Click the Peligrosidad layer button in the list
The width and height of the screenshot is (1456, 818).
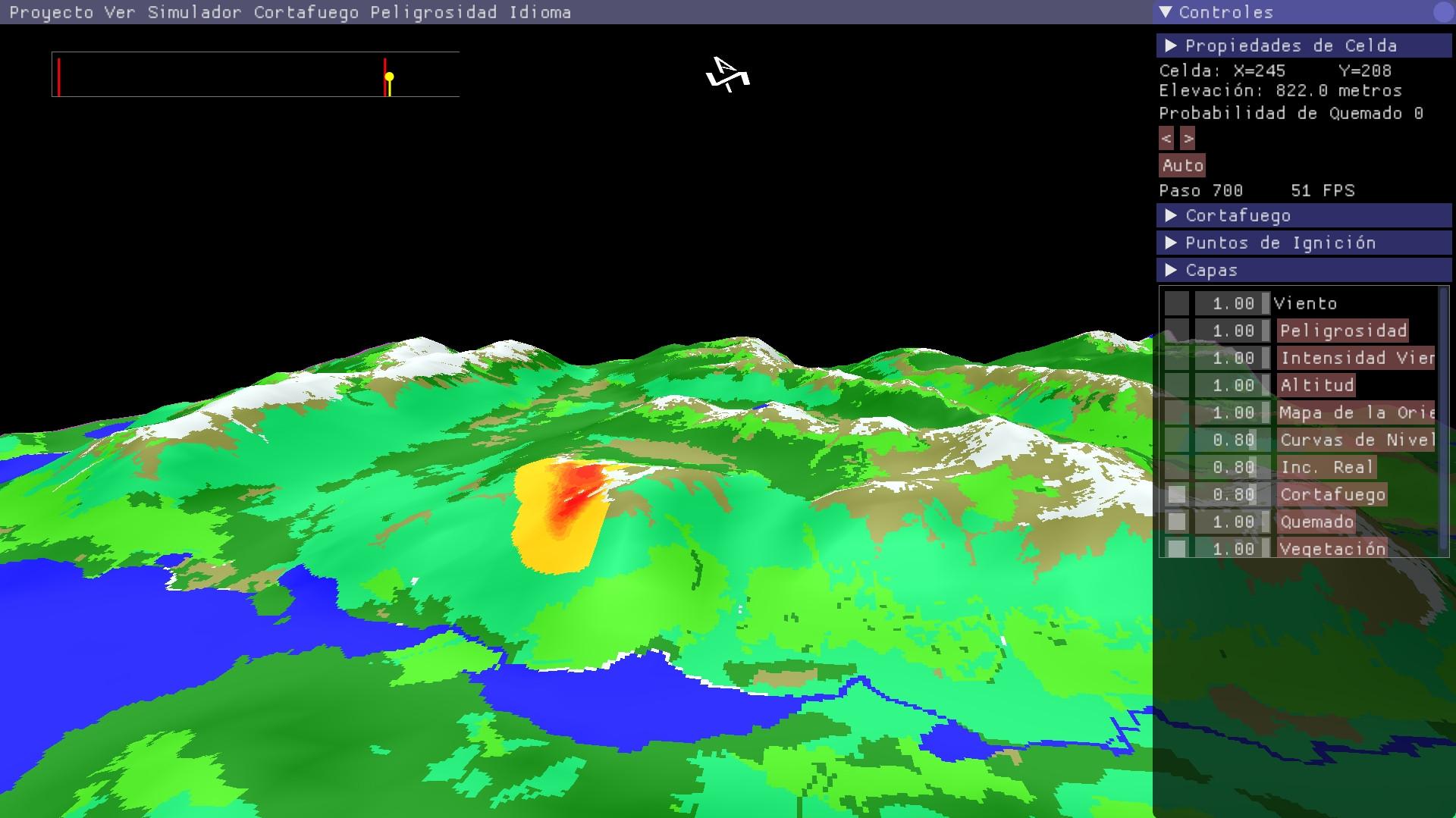pyautogui.click(x=1342, y=331)
